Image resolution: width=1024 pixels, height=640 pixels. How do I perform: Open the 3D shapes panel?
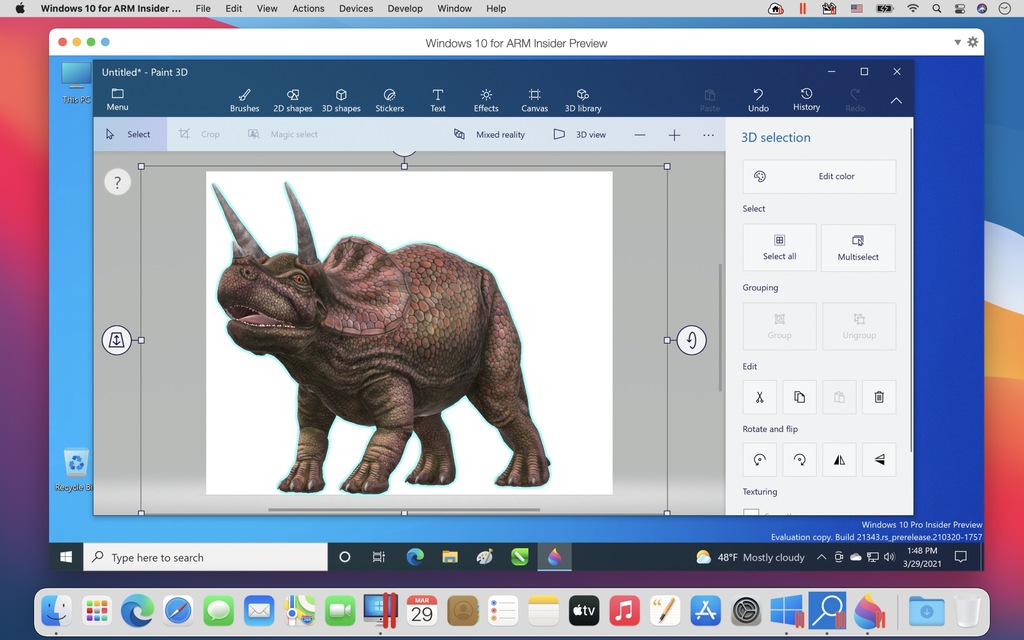341,100
